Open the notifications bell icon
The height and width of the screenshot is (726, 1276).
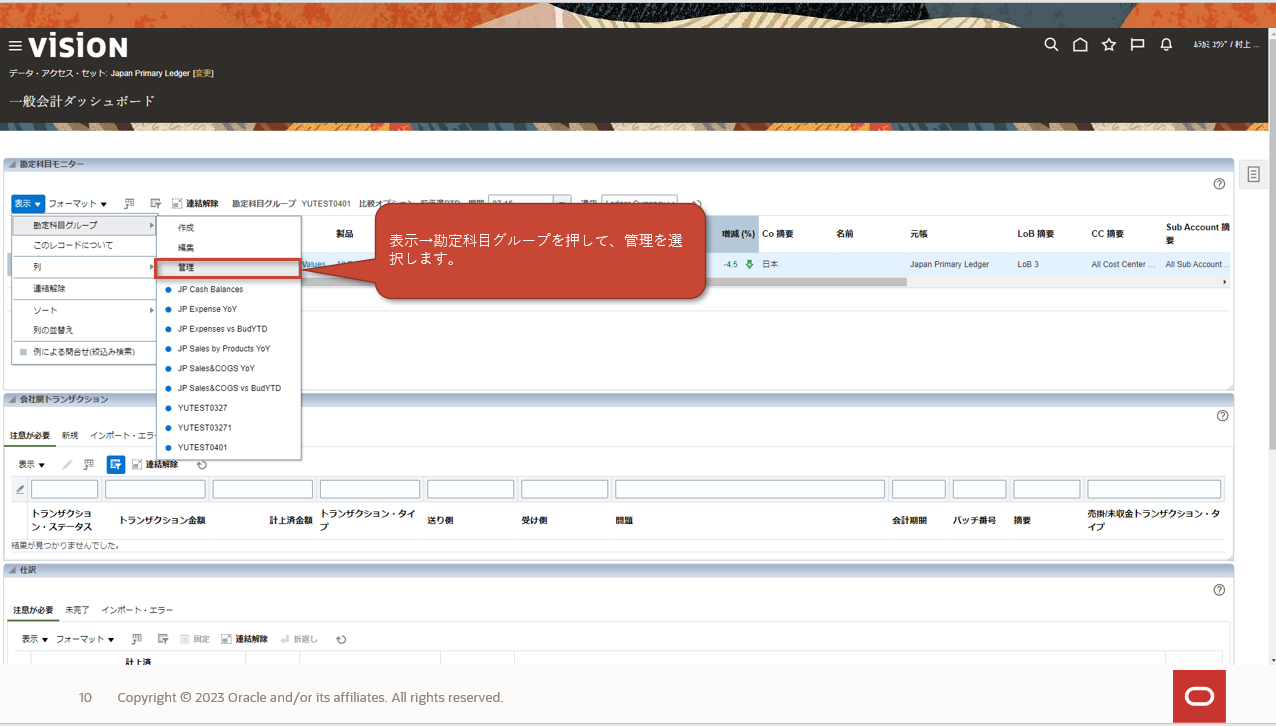pos(1166,45)
